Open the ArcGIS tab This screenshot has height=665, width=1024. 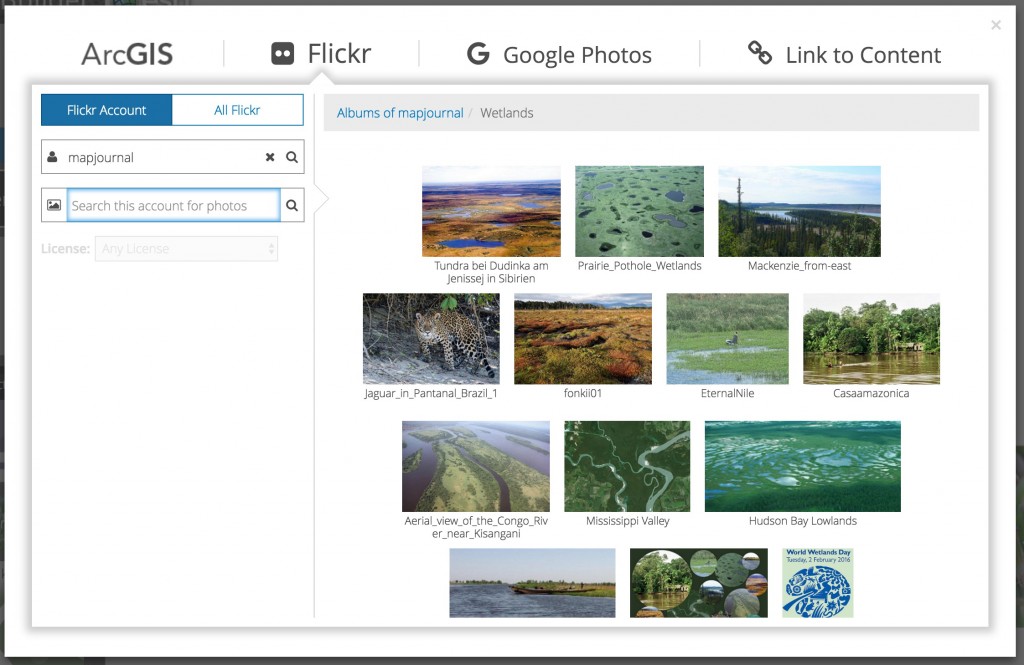[127, 54]
